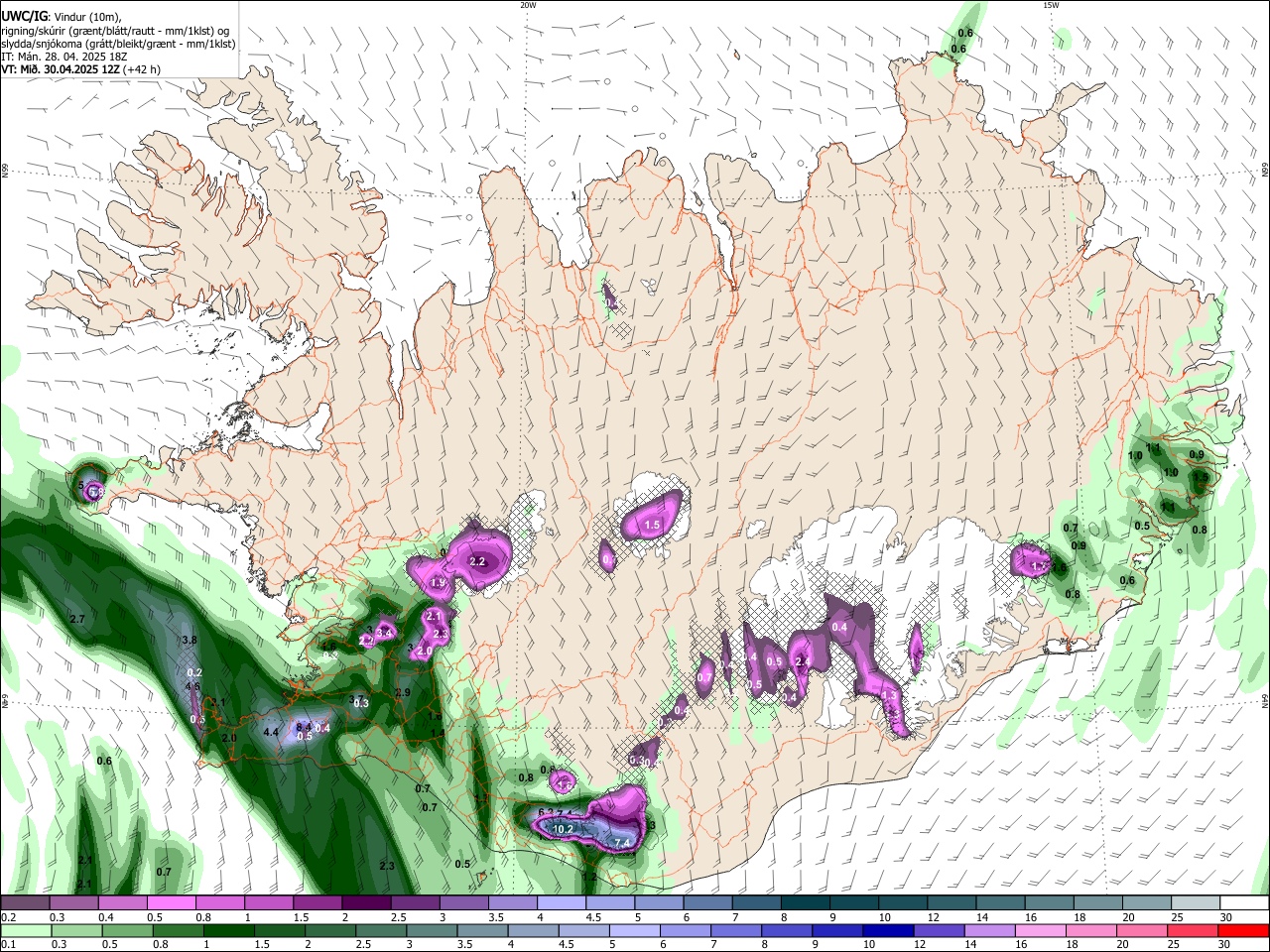The height and width of the screenshot is (952, 1270).
Task: Click the 8.4 precipitation value on the map
Action: pyautogui.click(x=305, y=727)
